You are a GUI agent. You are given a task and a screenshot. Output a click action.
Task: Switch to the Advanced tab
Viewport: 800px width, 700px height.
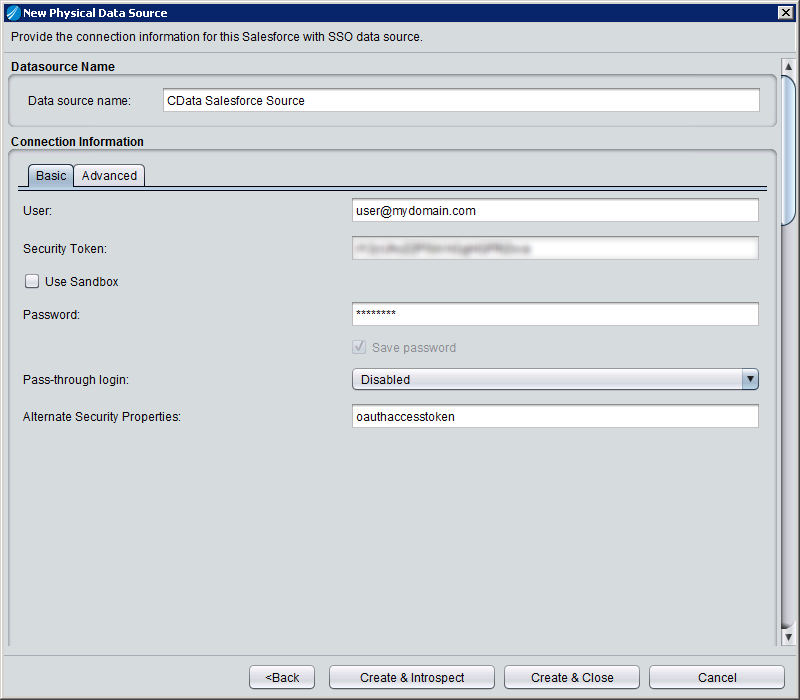click(x=109, y=176)
